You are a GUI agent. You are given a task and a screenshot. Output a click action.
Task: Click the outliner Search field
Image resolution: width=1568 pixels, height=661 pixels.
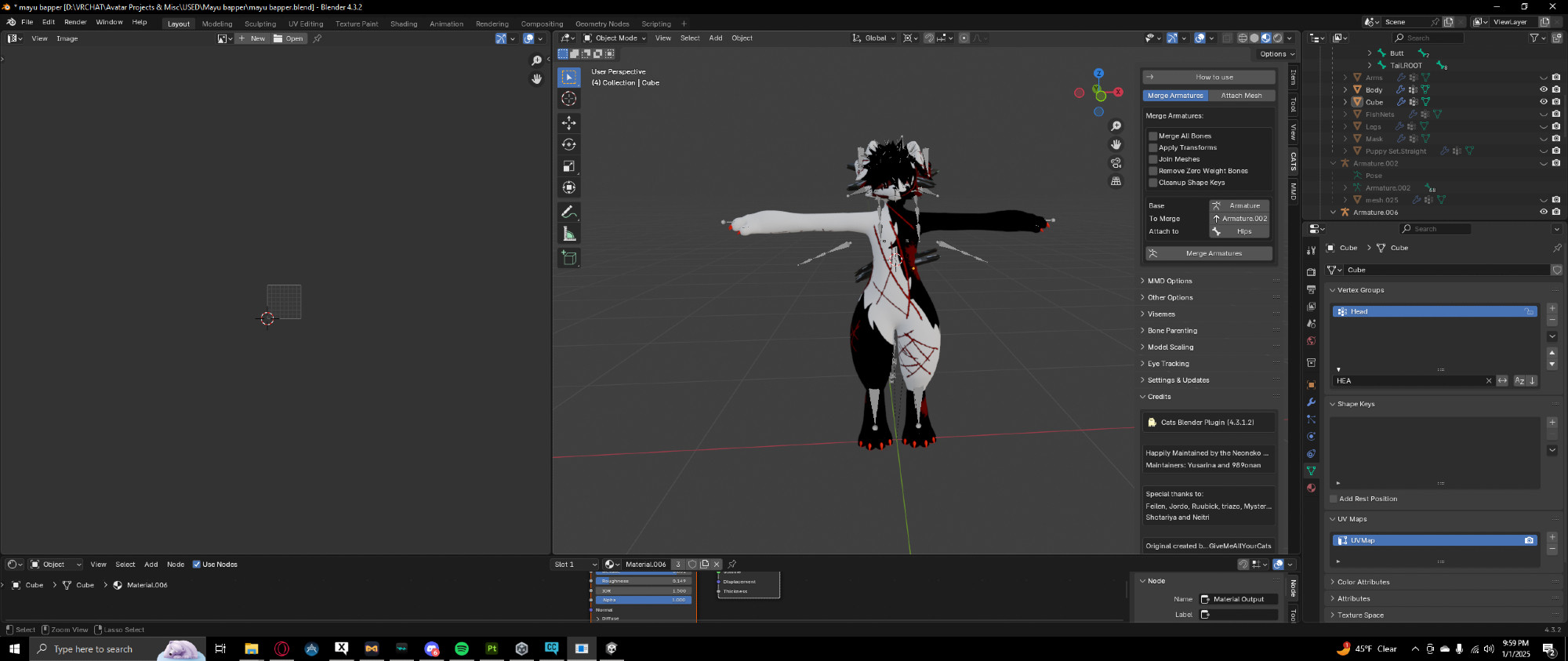tap(1428, 38)
